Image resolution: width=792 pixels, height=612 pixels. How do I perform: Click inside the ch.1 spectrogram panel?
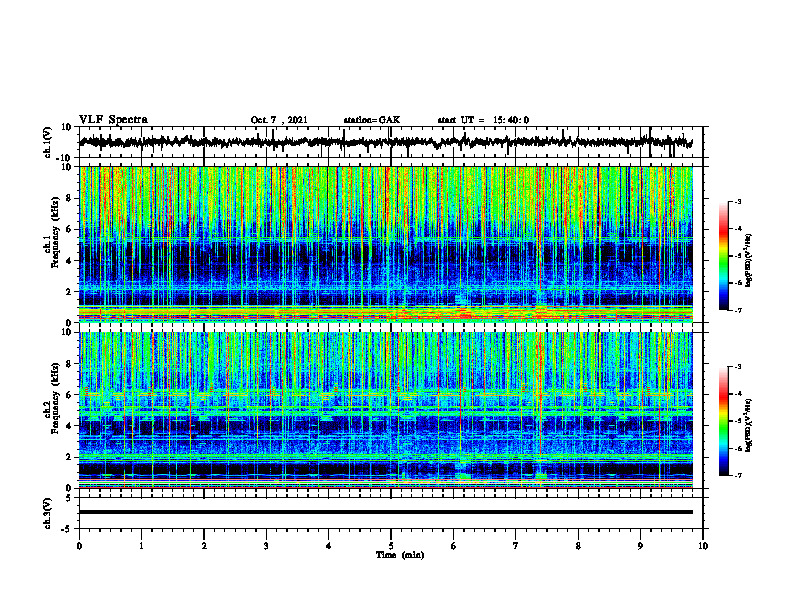pyautogui.click(x=385, y=244)
